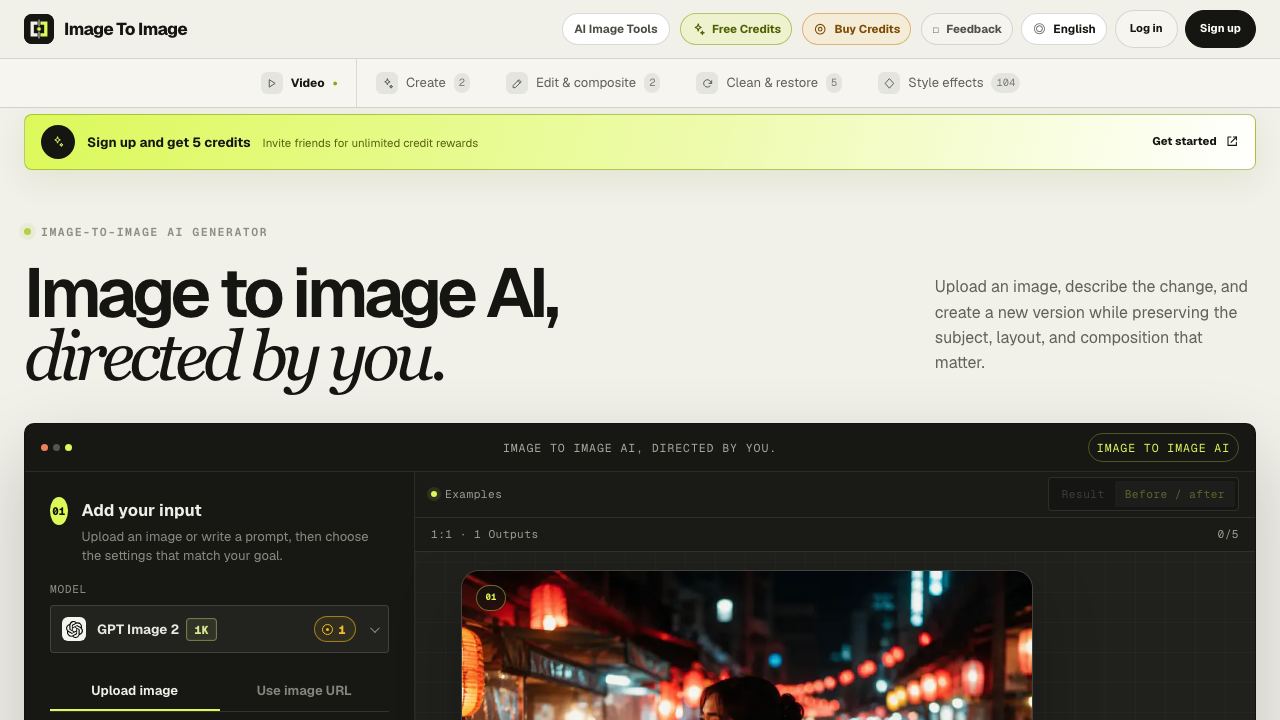Click the GPT Image 2 OpenAI logo
The image size is (1280, 720).
(x=74, y=629)
